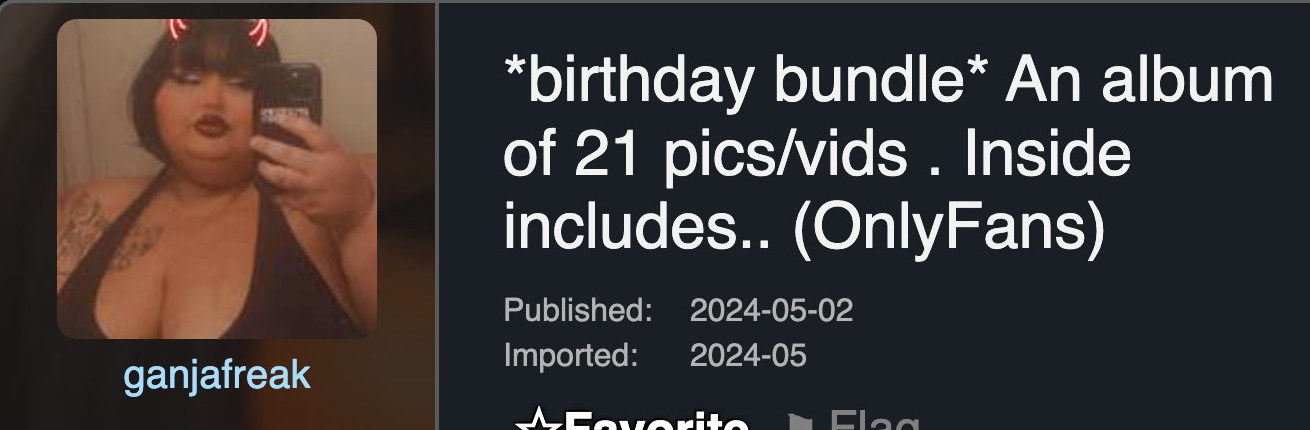Screen dimensions: 1310x430
Task: Open the ganjafreak username link
Action: click(217, 375)
